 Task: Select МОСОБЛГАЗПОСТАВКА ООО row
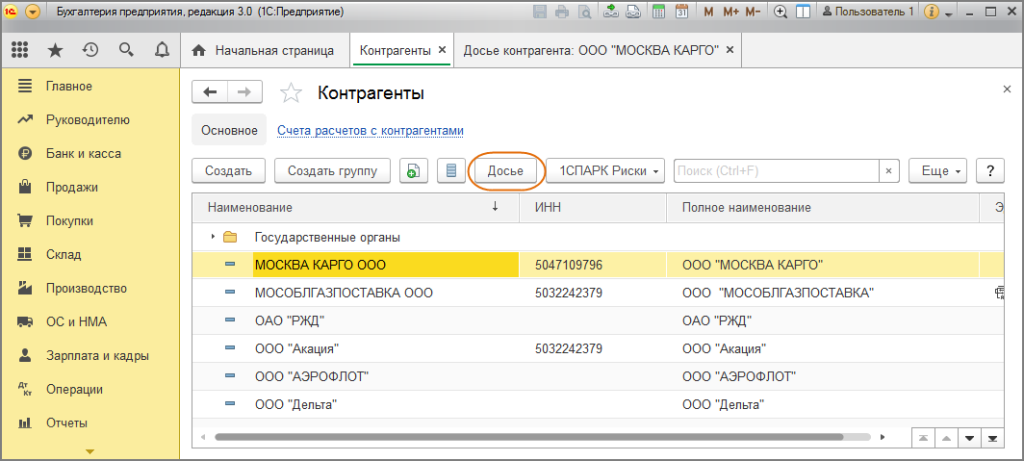tap(598, 293)
